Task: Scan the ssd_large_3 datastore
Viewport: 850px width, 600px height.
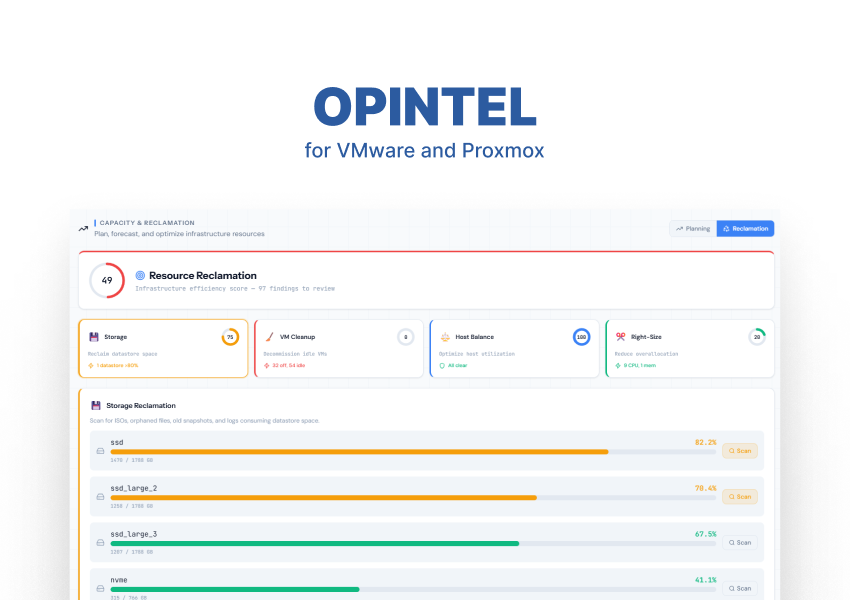Action: tap(740, 543)
